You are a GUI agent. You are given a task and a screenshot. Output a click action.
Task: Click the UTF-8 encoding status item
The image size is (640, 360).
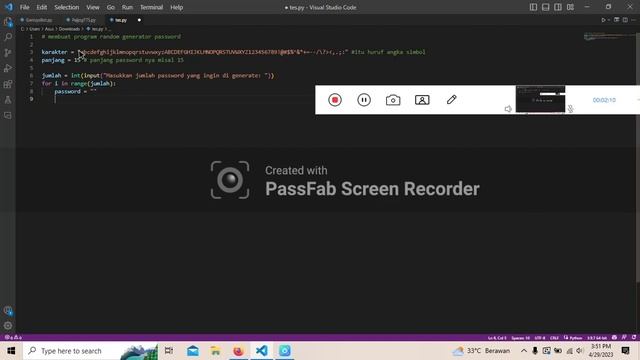tap(540, 338)
